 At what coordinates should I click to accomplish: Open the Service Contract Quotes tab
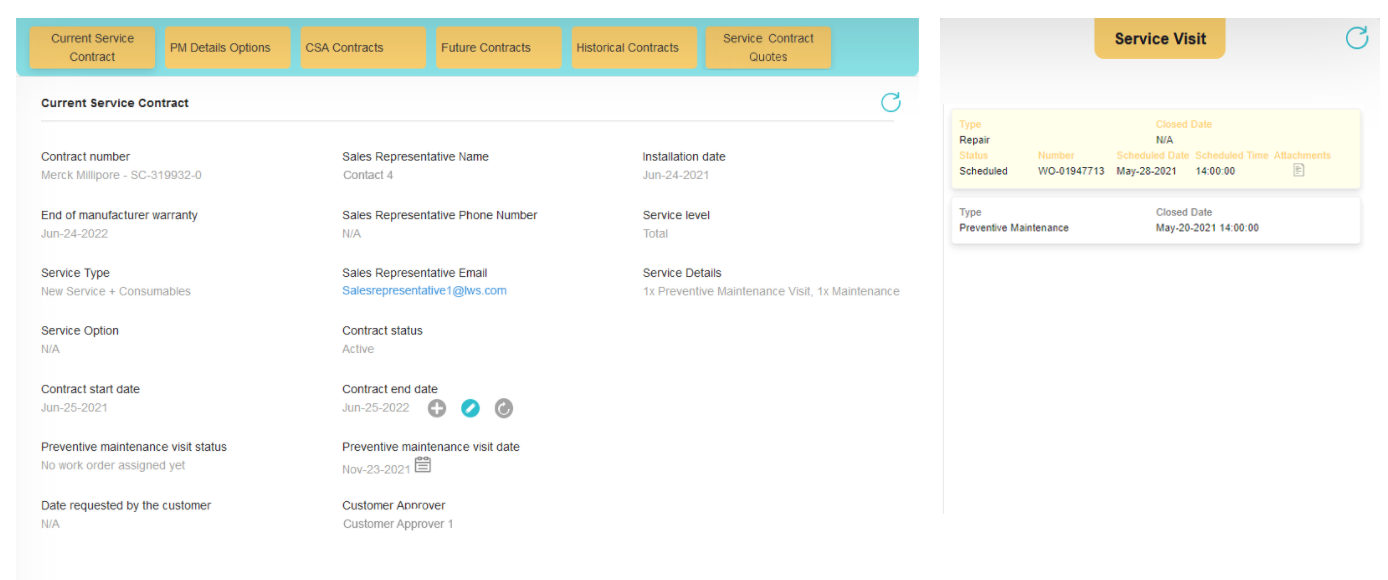768,47
